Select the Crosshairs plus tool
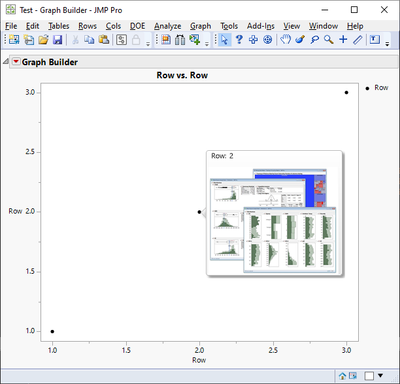Screen dimensions: 400x384 [x=343, y=40]
